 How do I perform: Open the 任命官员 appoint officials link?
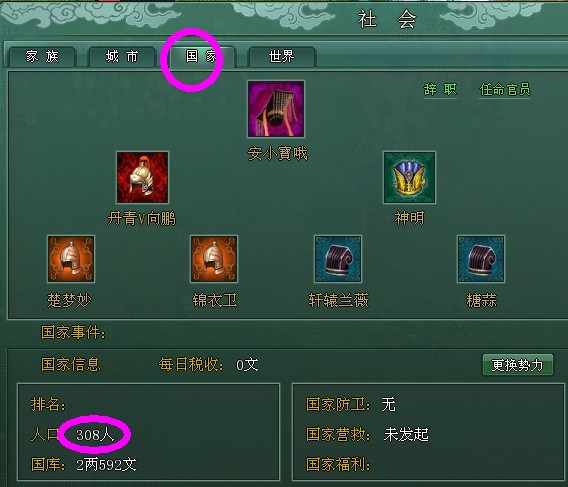click(505, 89)
